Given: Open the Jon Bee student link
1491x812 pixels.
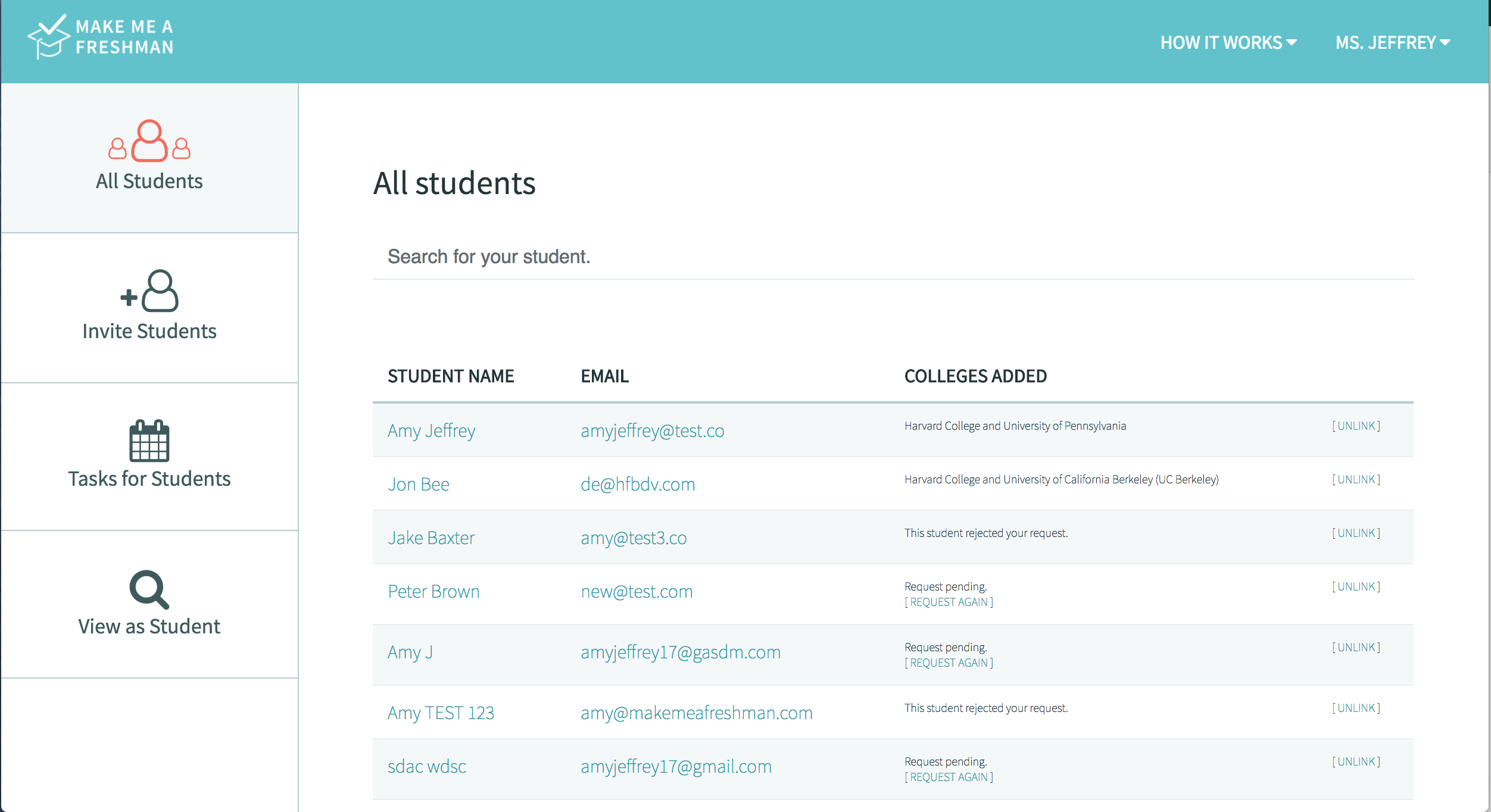Looking at the screenshot, I should tap(418, 484).
